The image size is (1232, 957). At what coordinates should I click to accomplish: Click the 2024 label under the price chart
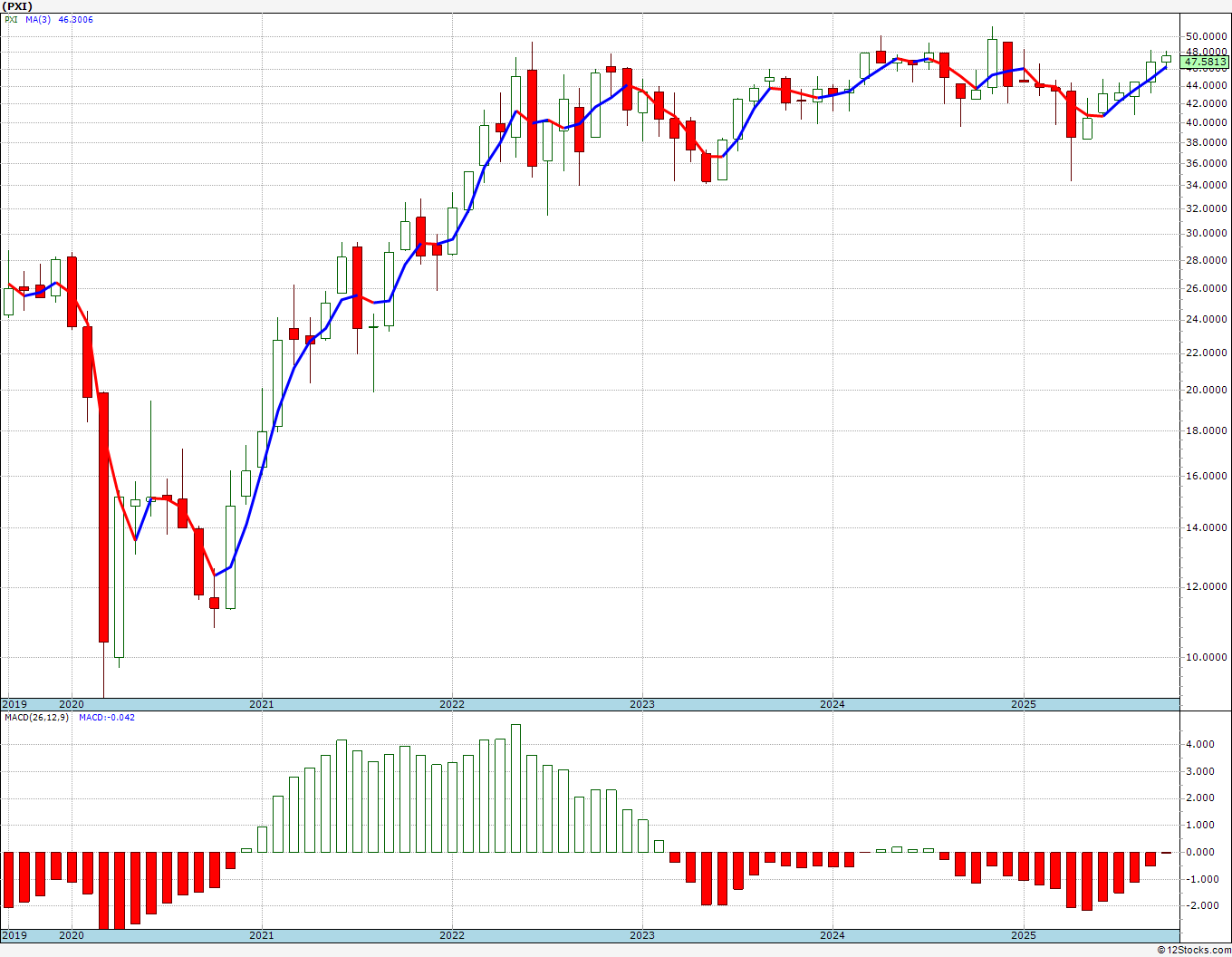[833, 704]
